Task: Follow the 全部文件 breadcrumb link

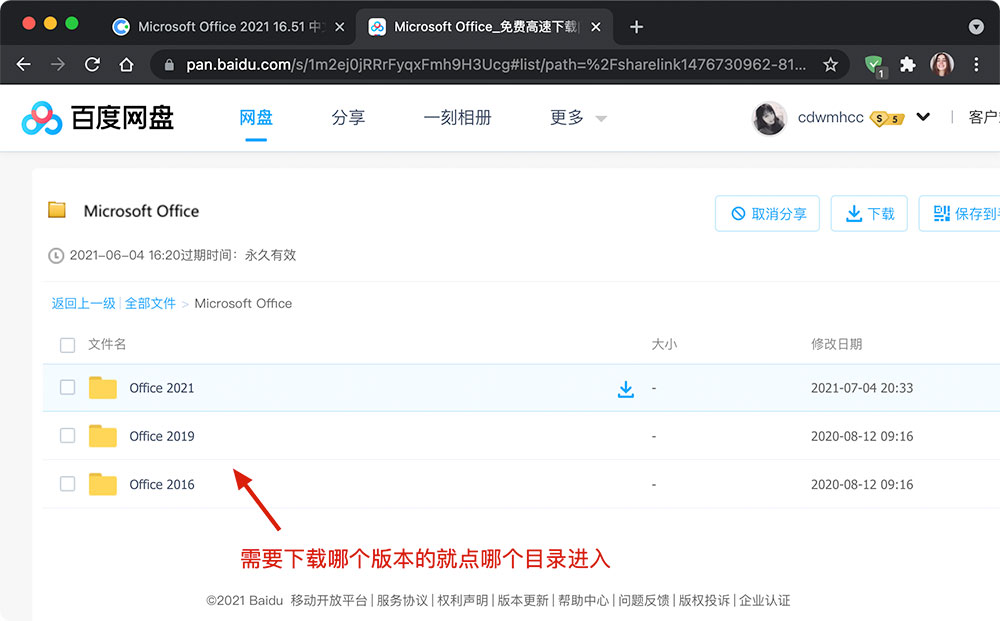Action: point(150,303)
